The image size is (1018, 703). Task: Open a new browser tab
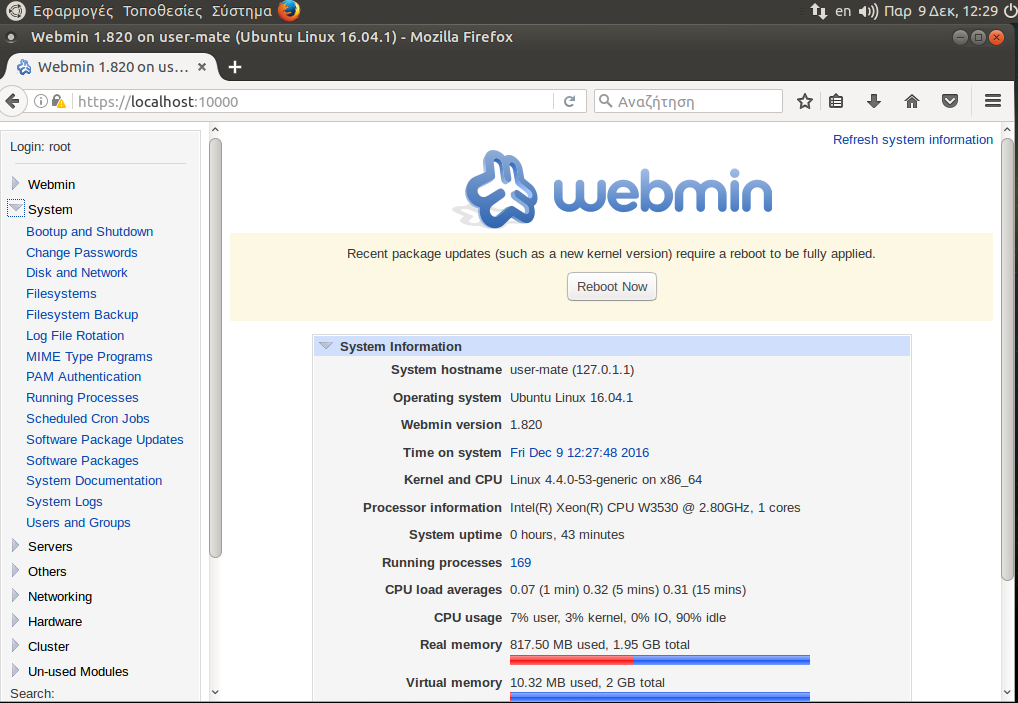[x=235, y=67]
